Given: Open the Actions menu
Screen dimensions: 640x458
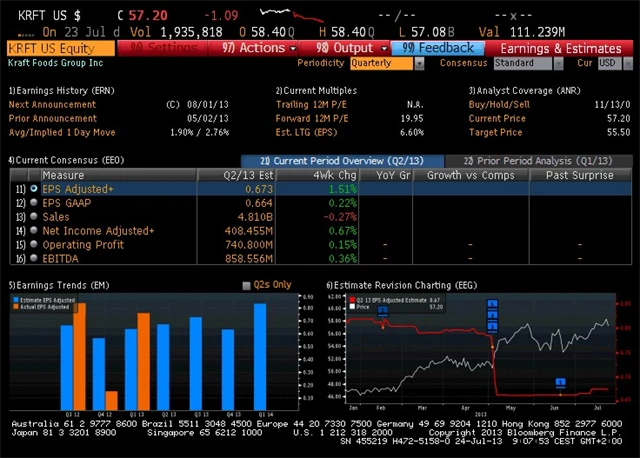Looking at the screenshot, I should tap(260, 48).
